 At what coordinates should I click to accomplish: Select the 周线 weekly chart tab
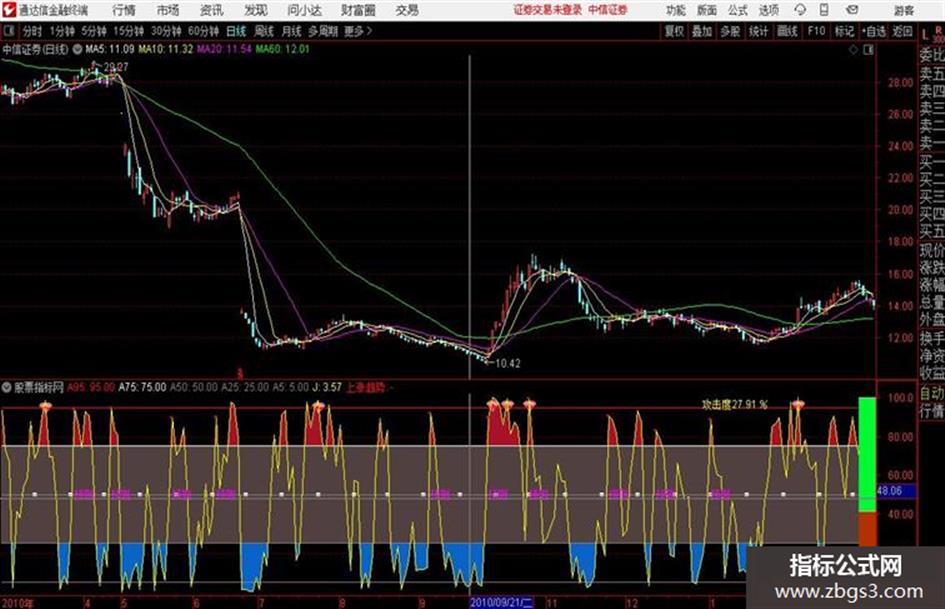pyautogui.click(x=264, y=31)
